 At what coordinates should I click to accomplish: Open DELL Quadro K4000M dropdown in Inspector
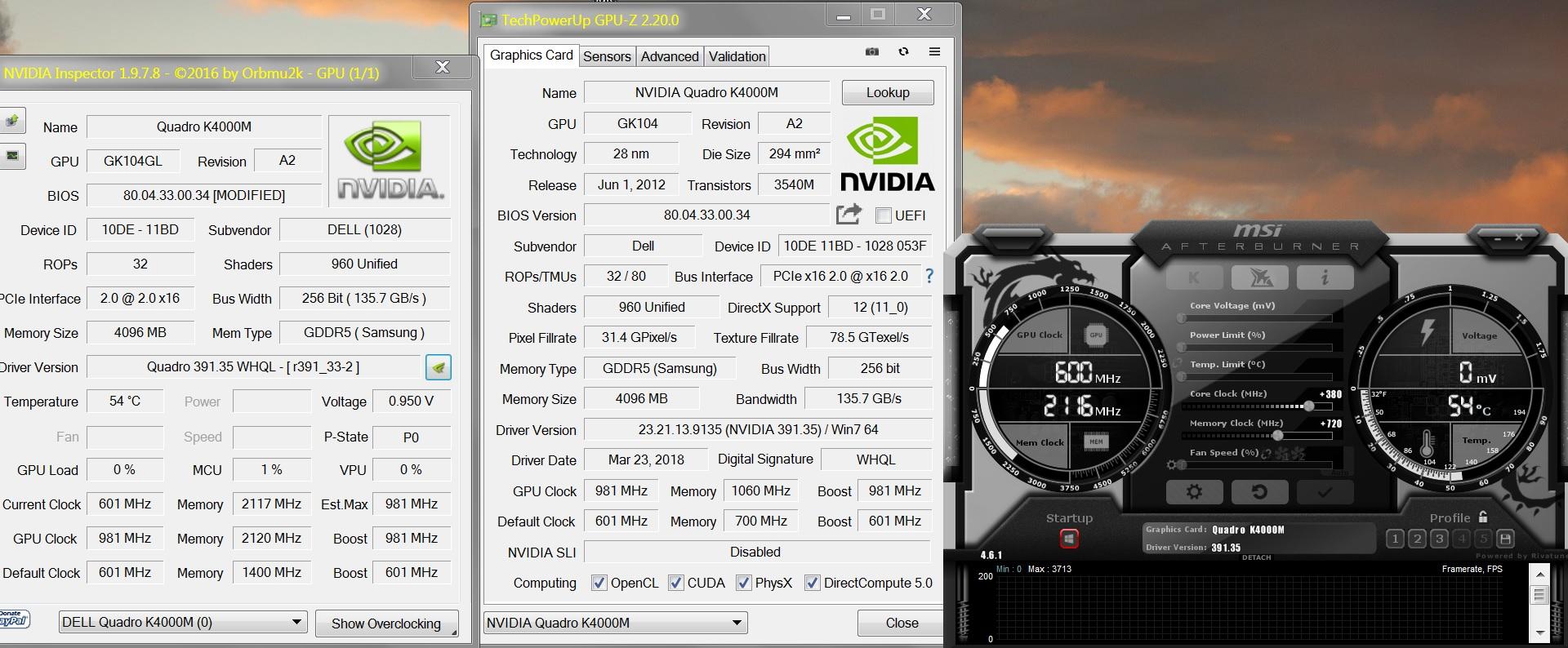(x=183, y=622)
